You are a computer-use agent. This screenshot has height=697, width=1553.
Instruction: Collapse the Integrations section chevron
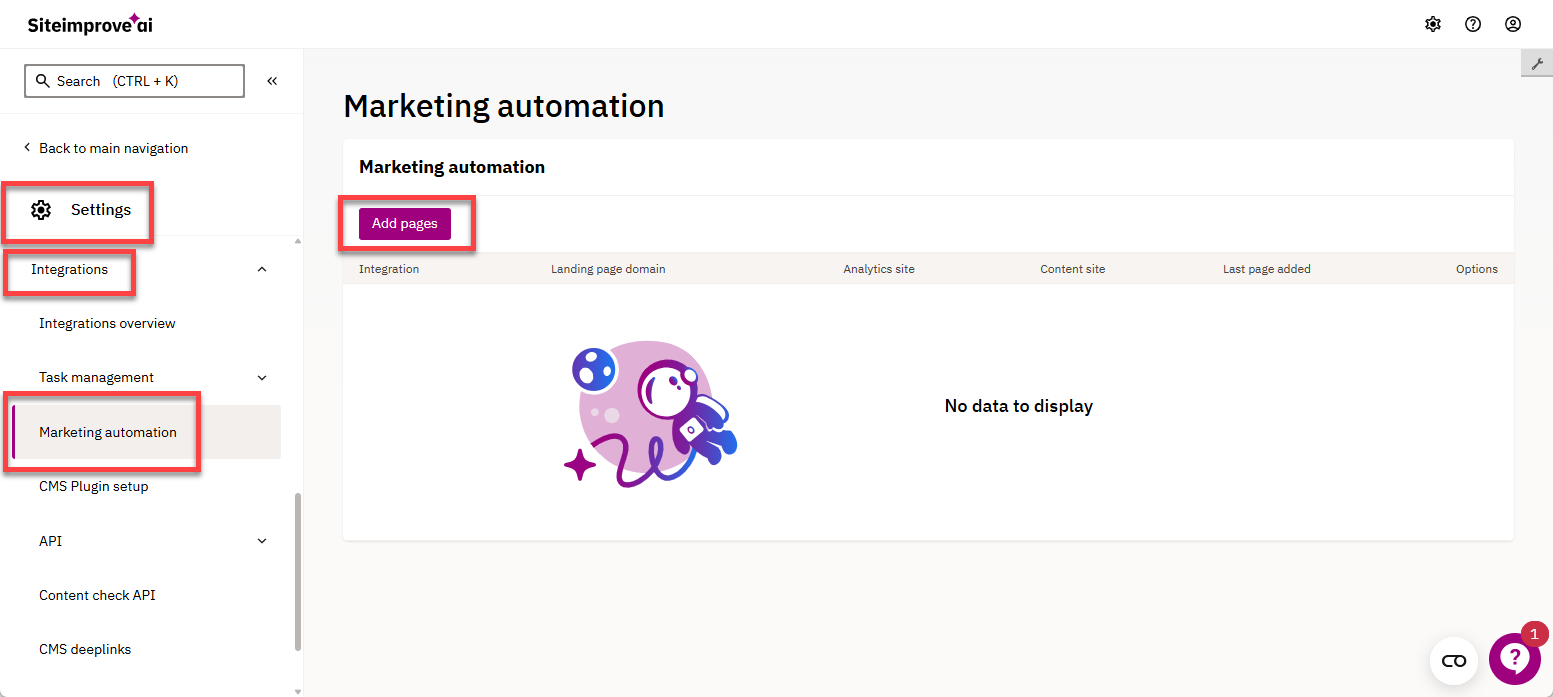[x=261, y=269]
